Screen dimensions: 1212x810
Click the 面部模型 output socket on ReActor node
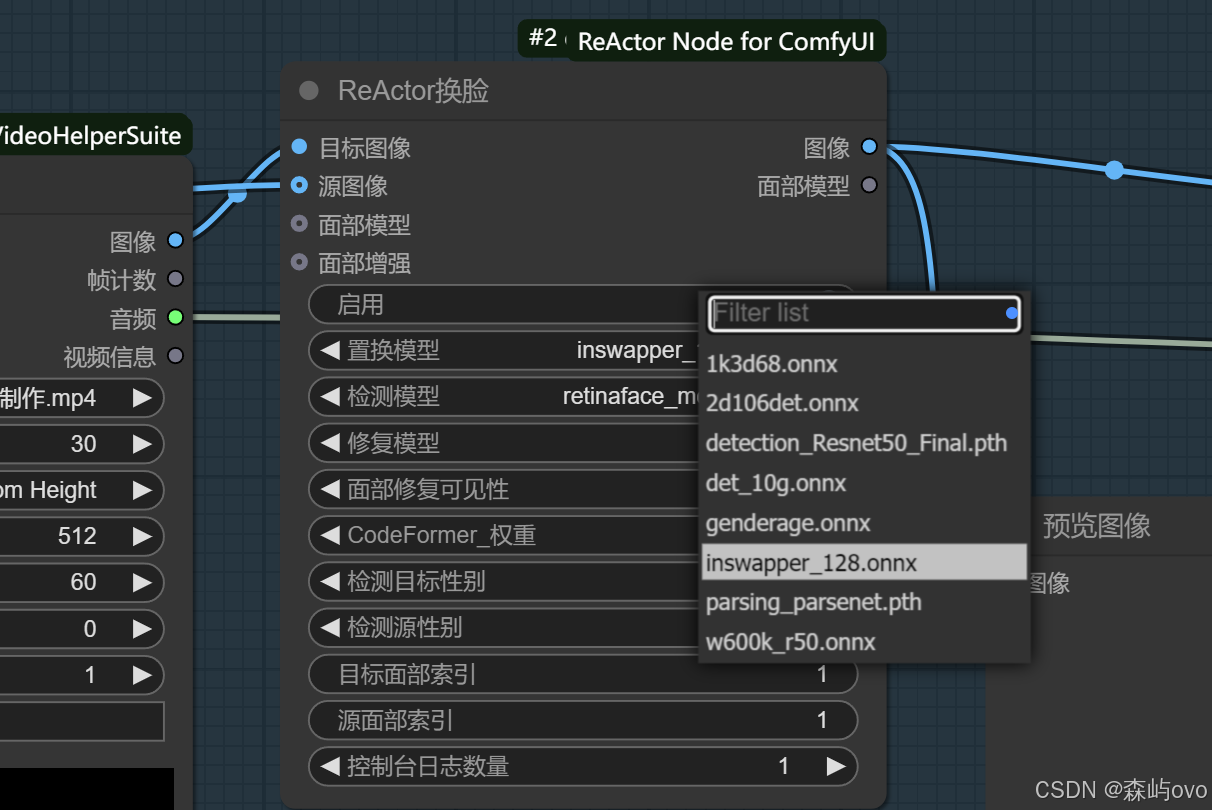coord(869,185)
